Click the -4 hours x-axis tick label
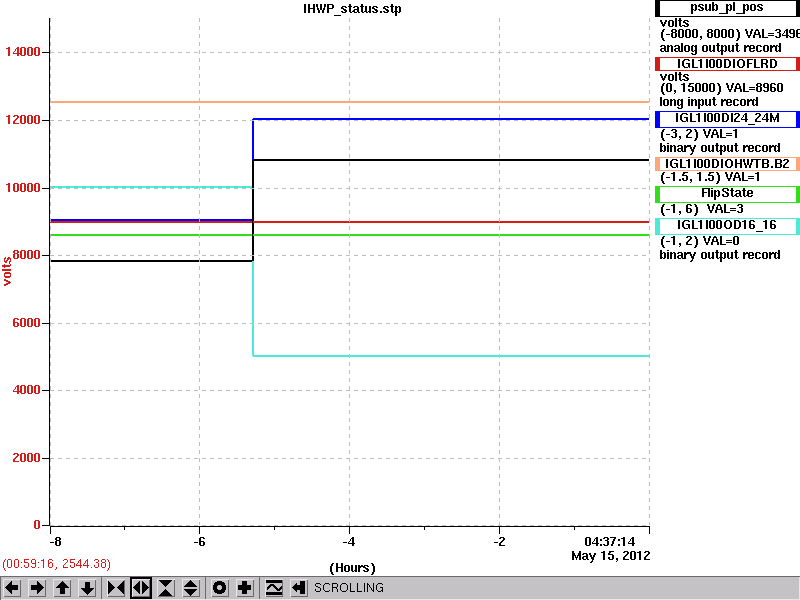The width and height of the screenshot is (800, 600). pos(349,542)
